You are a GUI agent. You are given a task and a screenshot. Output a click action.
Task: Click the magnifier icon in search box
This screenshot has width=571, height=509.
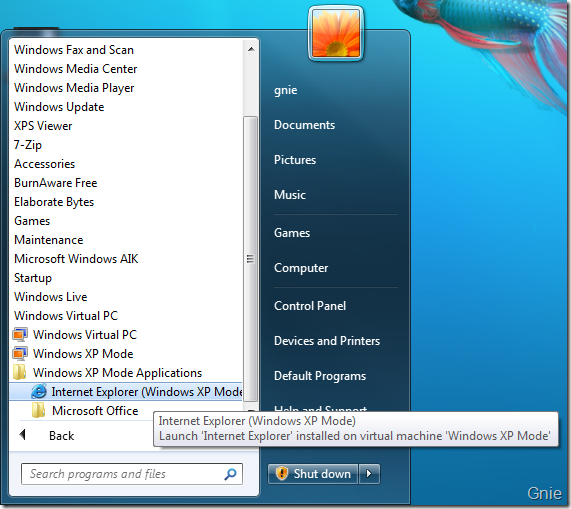[230, 474]
